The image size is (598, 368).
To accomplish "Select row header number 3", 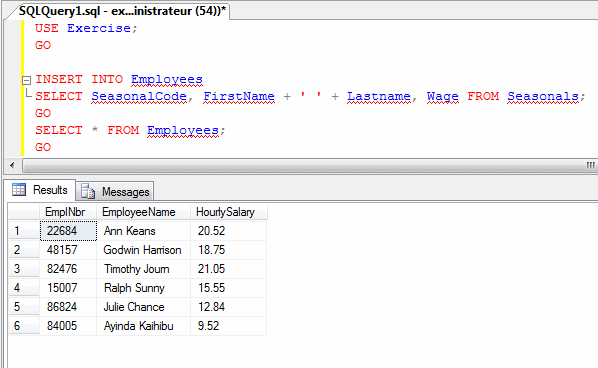I will point(24,269).
